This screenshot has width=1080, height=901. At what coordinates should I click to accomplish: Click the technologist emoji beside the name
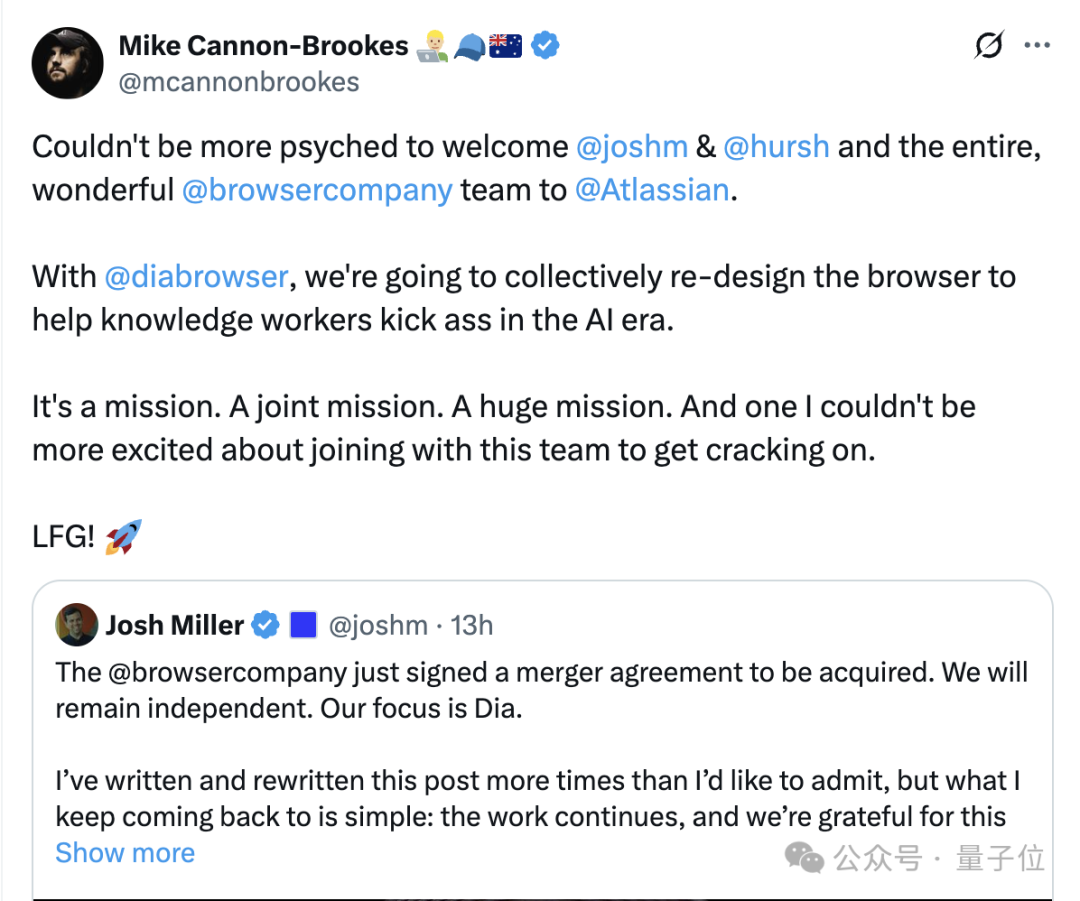(x=433, y=46)
